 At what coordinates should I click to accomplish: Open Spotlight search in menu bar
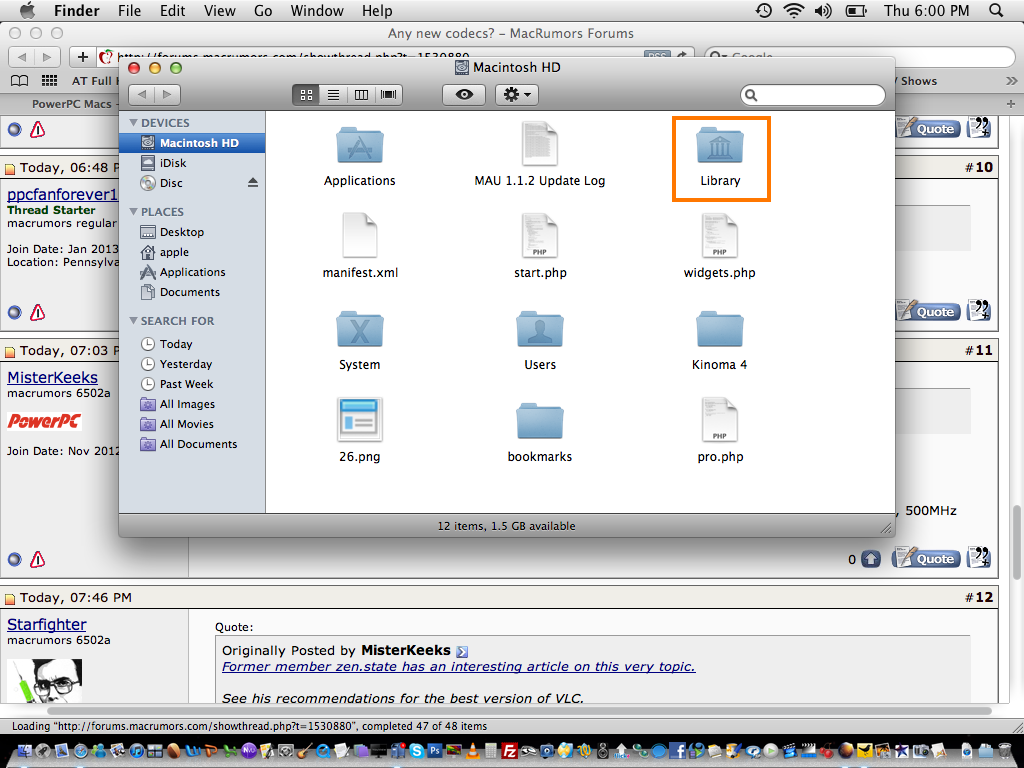[x=996, y=10]
